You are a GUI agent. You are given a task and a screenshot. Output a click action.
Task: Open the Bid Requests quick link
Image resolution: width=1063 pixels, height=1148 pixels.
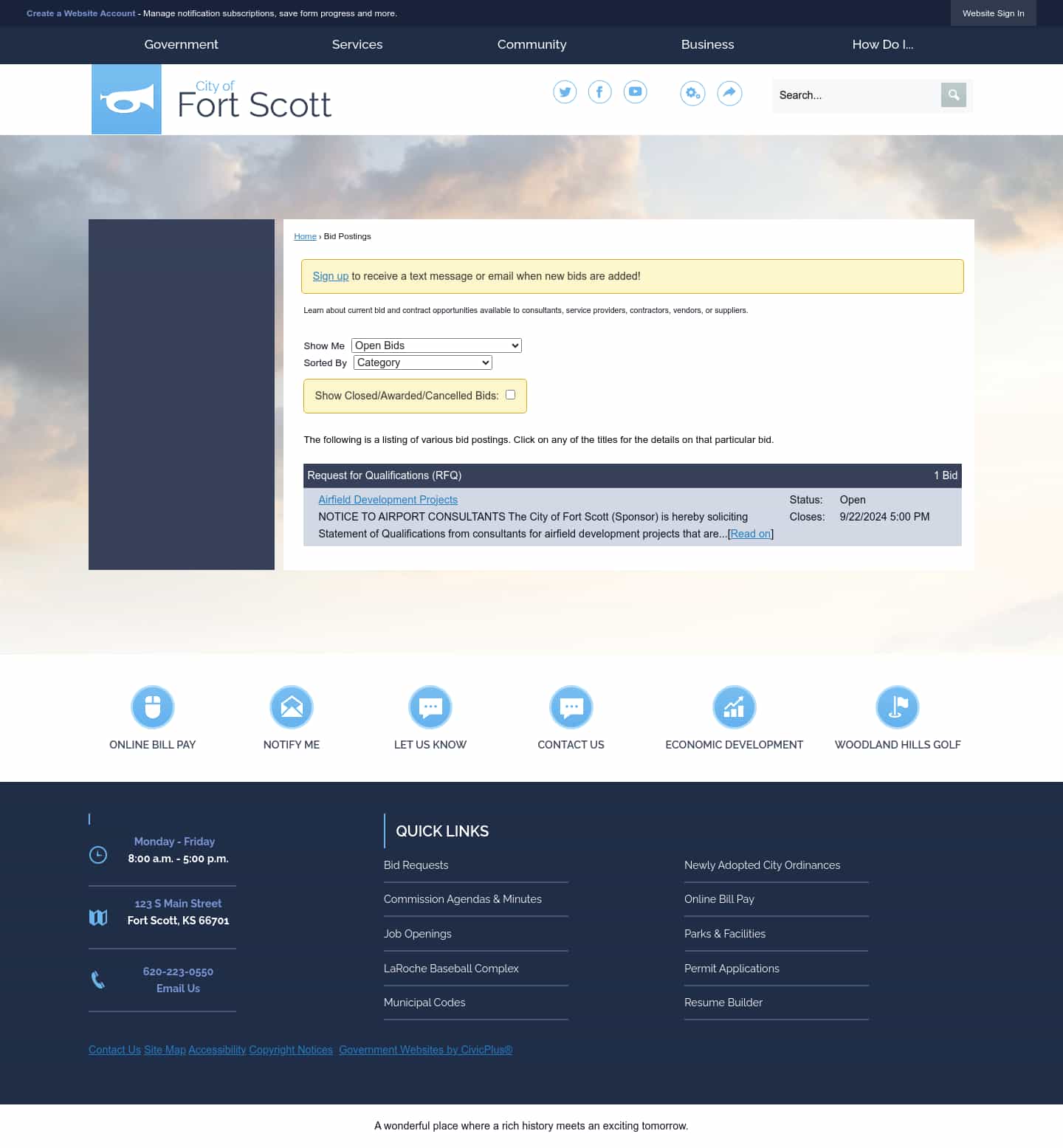[x=416, y=865]
